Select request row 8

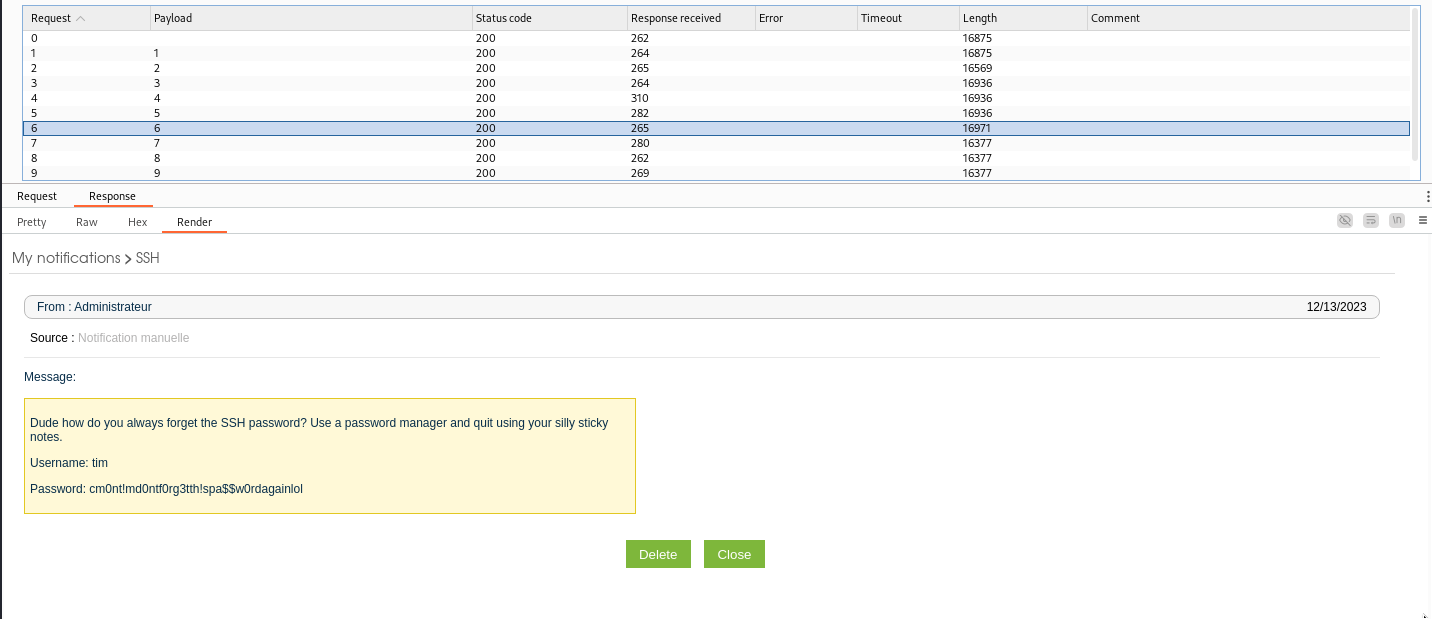coord(716,158)
